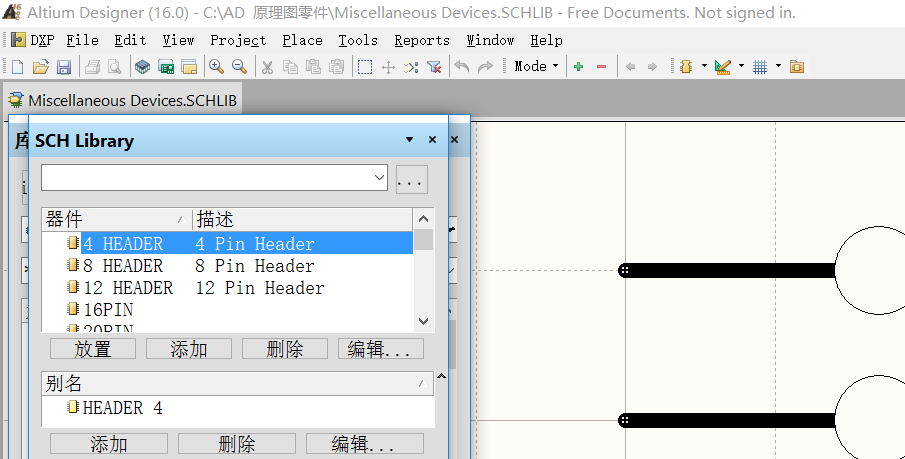Zoom out with the magnifier minus icon
This screenshot has height=459, width=905.
(x=240, y=67)
